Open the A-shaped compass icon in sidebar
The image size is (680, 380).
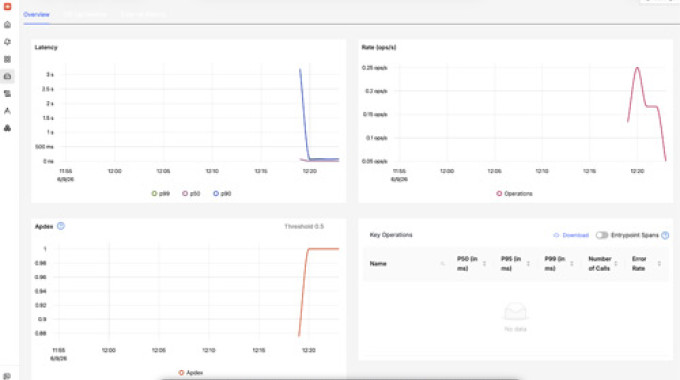[7, 111]
